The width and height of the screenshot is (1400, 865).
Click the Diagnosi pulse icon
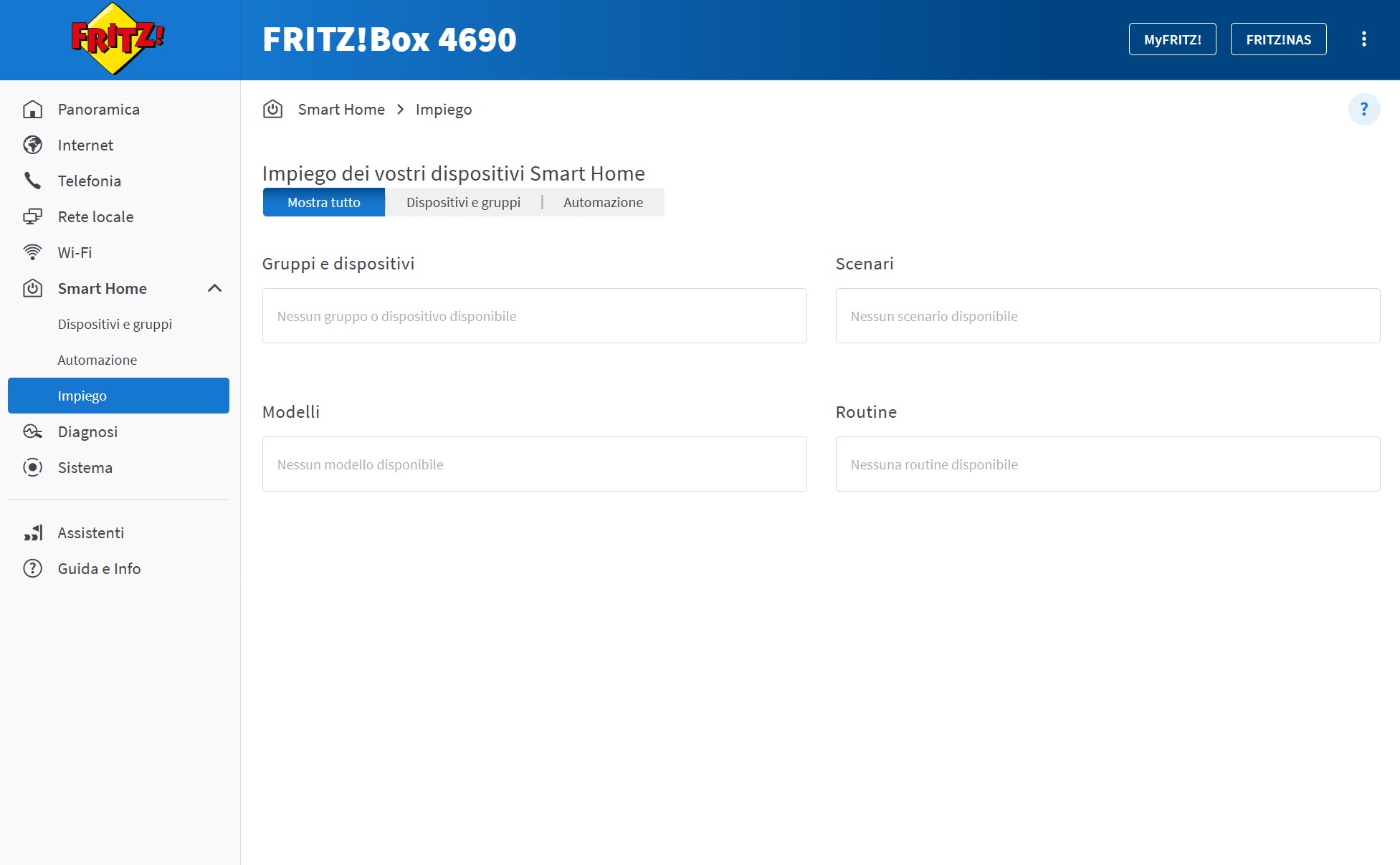[32, 431]
